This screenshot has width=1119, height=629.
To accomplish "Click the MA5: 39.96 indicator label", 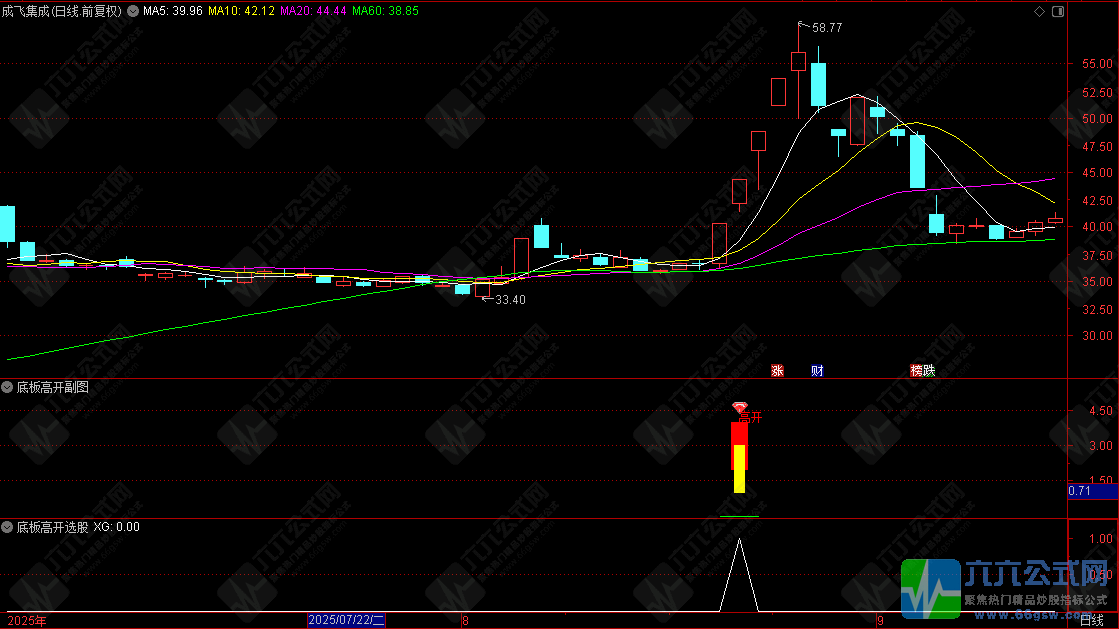I will click(x=173, y=11).
